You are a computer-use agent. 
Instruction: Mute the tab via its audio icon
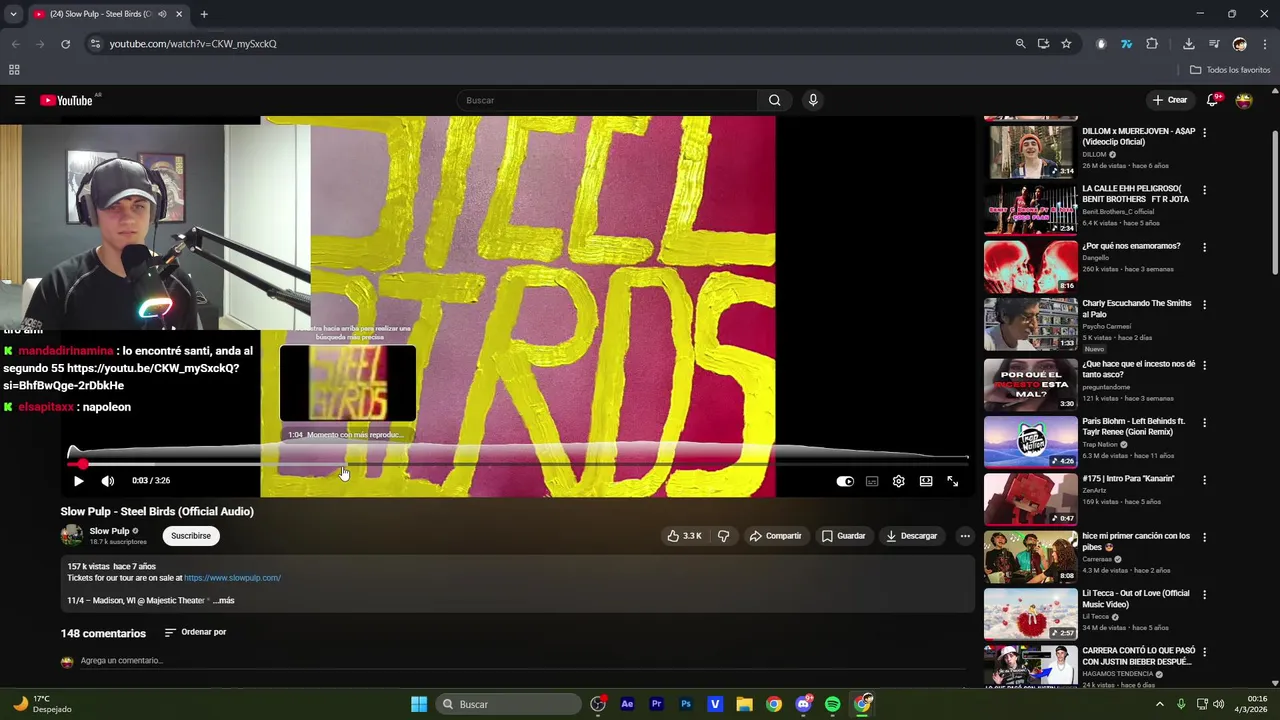click(162, 14)
